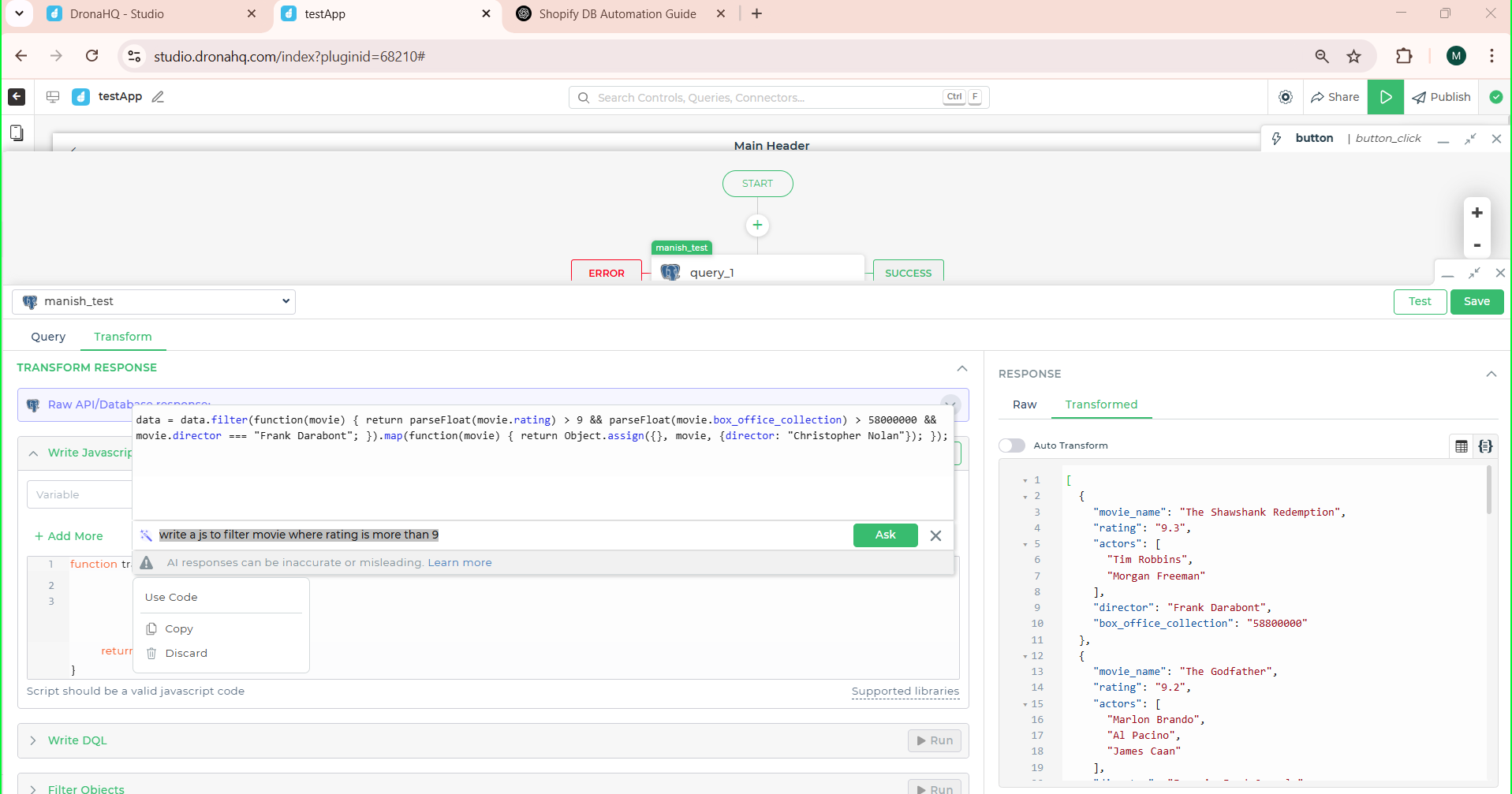The width and height of the screenshot is (1512, 794).
Task: Switch response to table view
Action: coord(1462,446)
